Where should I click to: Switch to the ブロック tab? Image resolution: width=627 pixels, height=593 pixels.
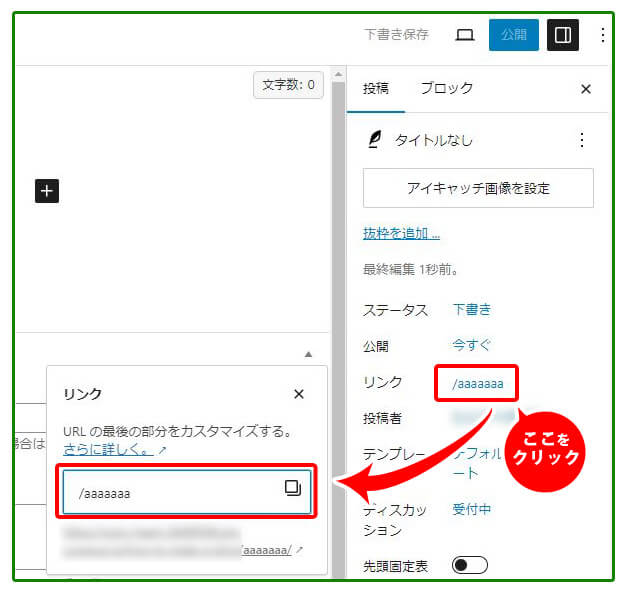[x=447, y=88]
